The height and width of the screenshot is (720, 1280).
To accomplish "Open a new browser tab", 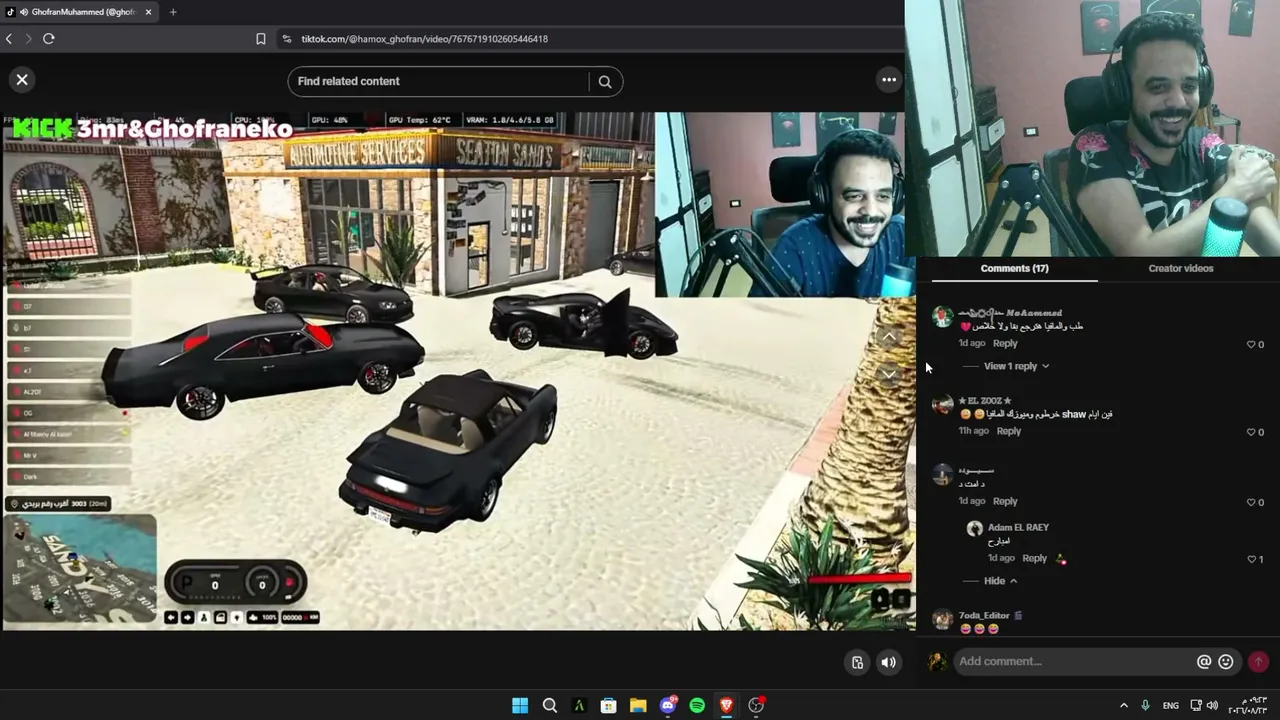I will pos(173,12).
